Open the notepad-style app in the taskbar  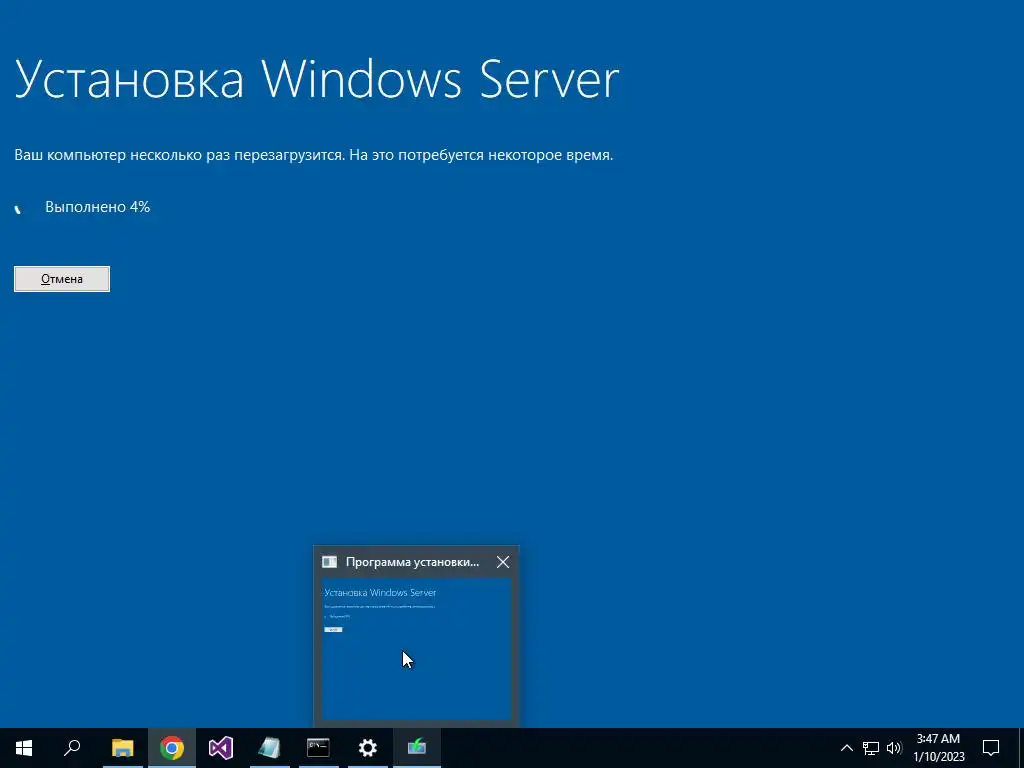click(x=269, y=748)
